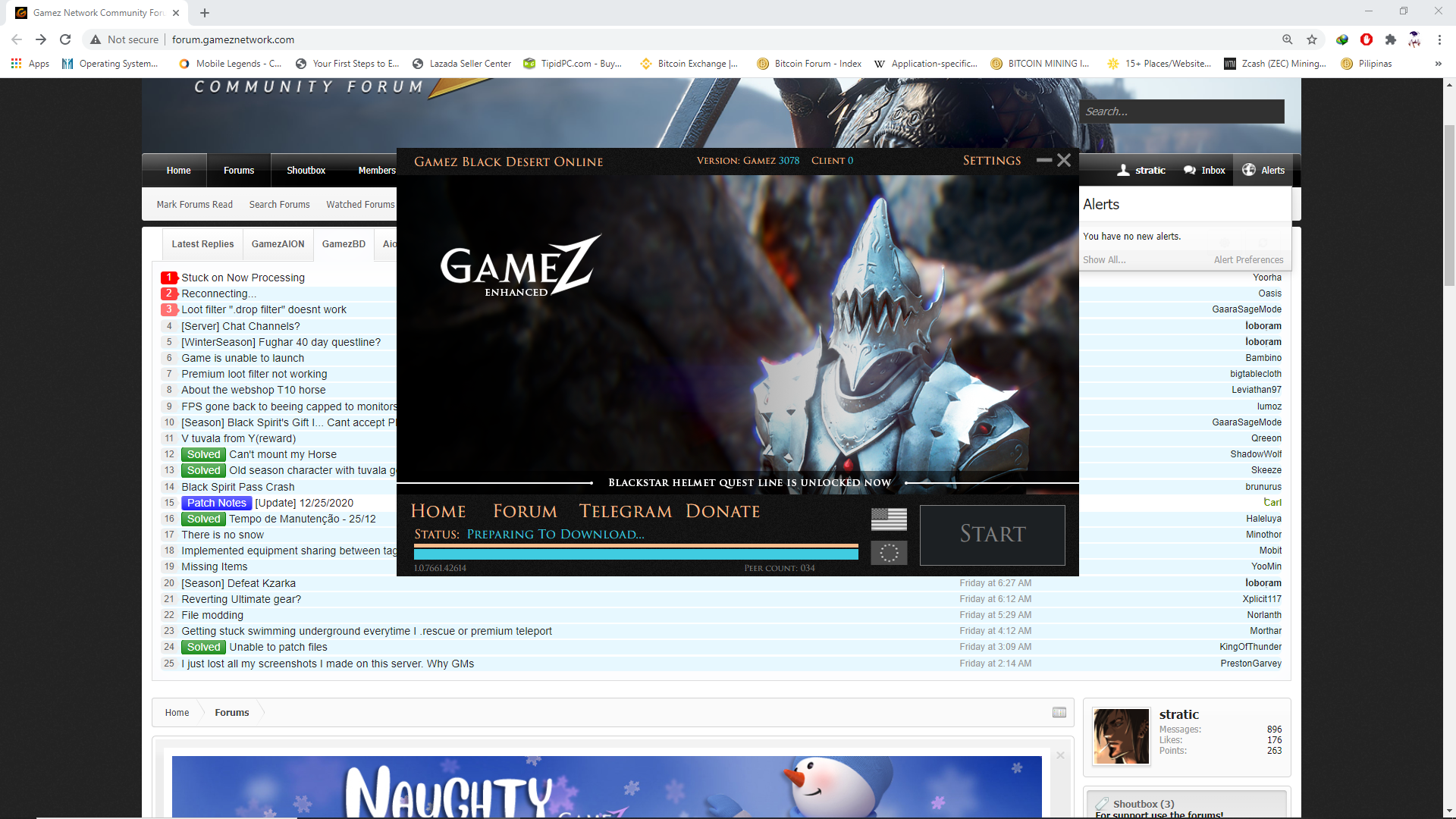Minimize the Gamez Black Desert launcher
The image size is (1456, 819).
point(1044,160)
